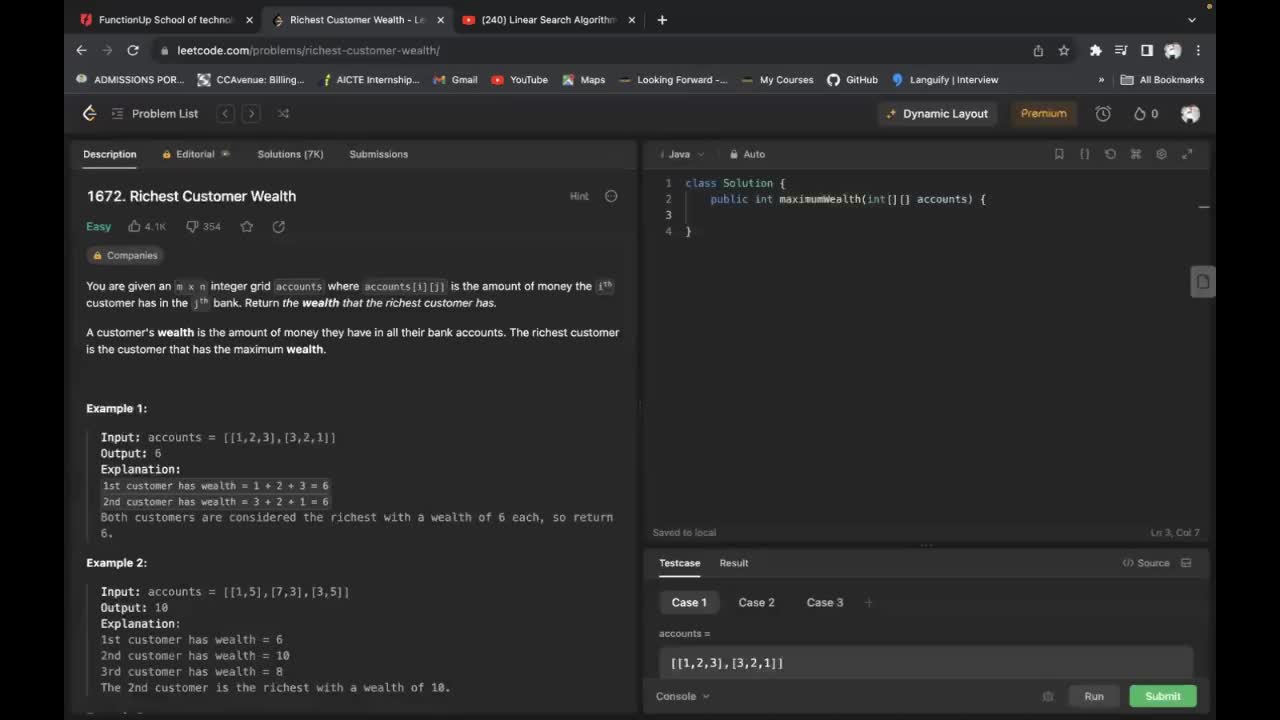View test case Source
Screen dimensions: 1280x720
[1146, 563]
